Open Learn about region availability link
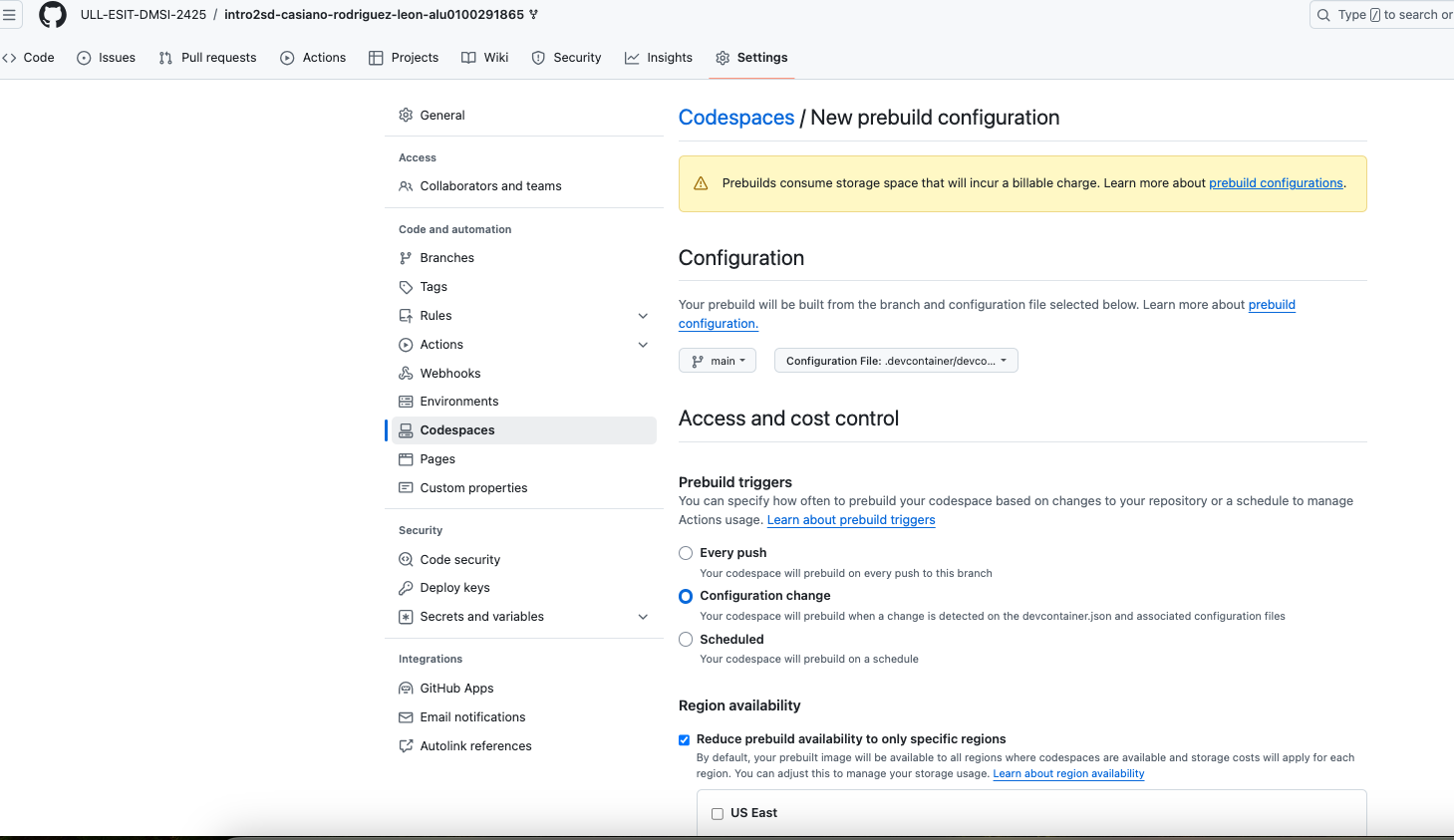Screen dimensions: 1454x840 (x=1068, y=774)
